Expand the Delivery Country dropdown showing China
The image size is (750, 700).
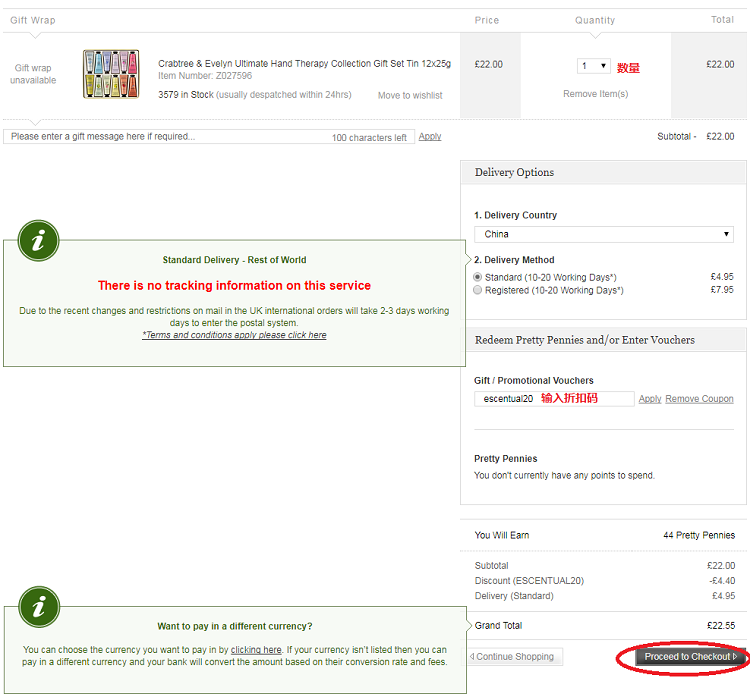coord(603,234)
